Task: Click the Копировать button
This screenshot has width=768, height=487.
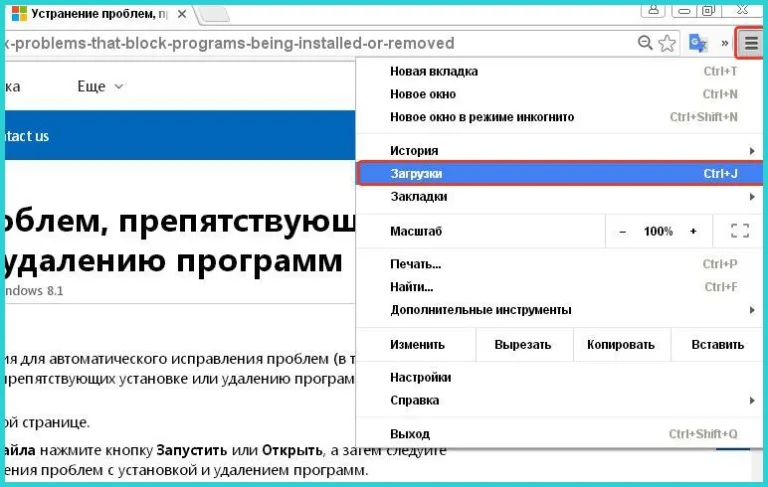Action: (x=621, y=345)
